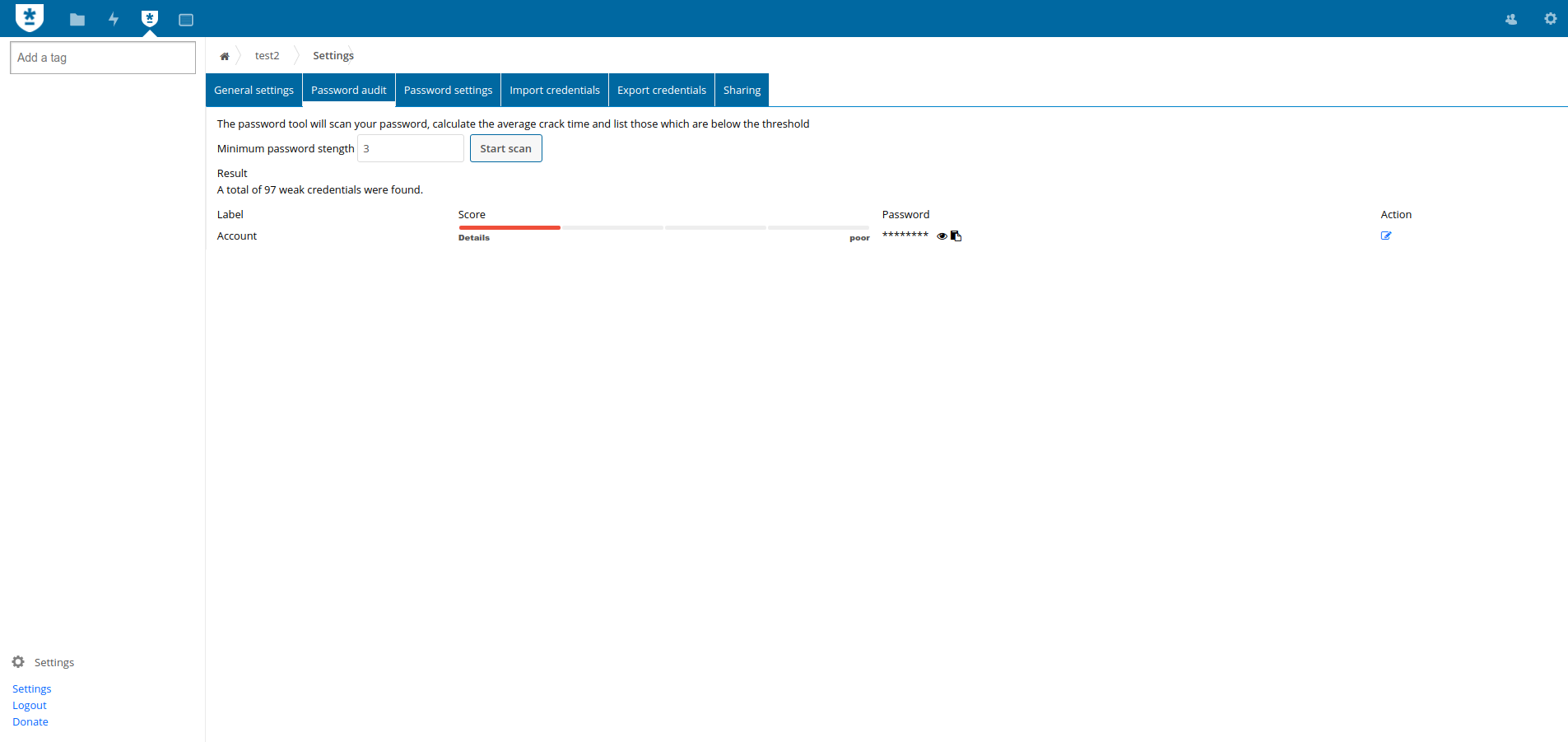Click the Account label in results
This screenshot has height=742, width=1568.
coord(237,236)
